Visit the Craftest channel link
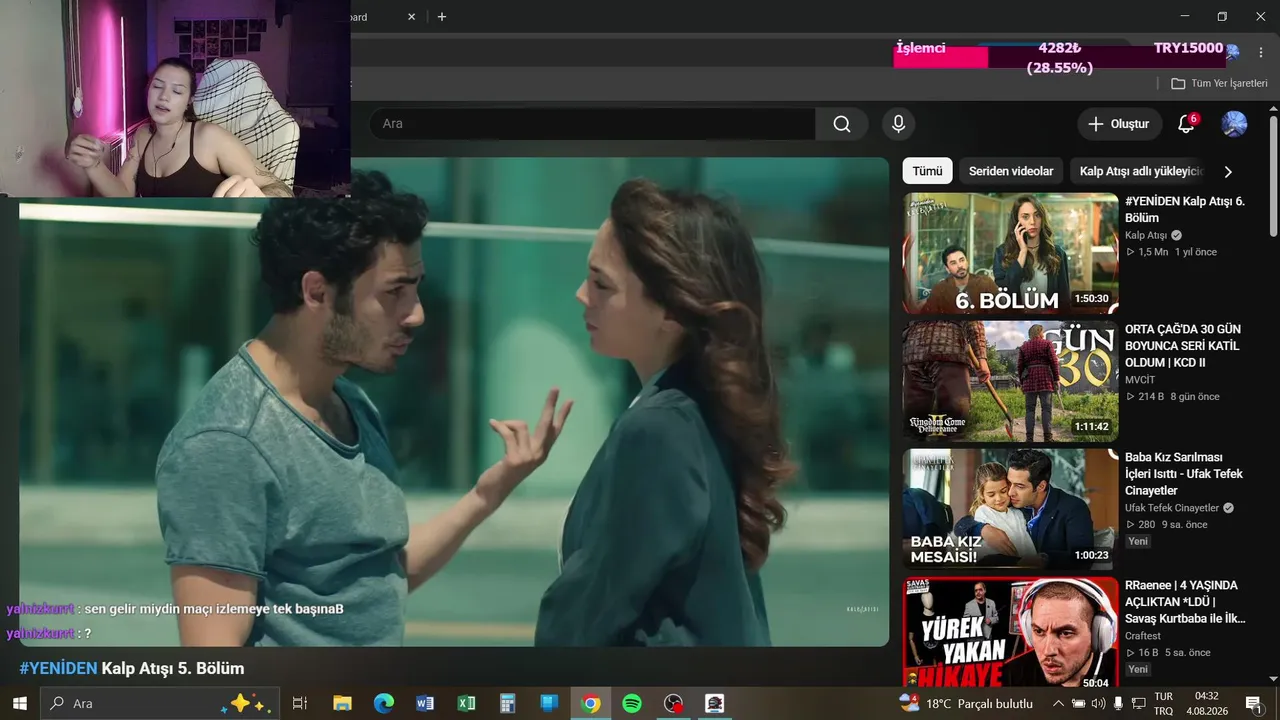 [1143, 635]
